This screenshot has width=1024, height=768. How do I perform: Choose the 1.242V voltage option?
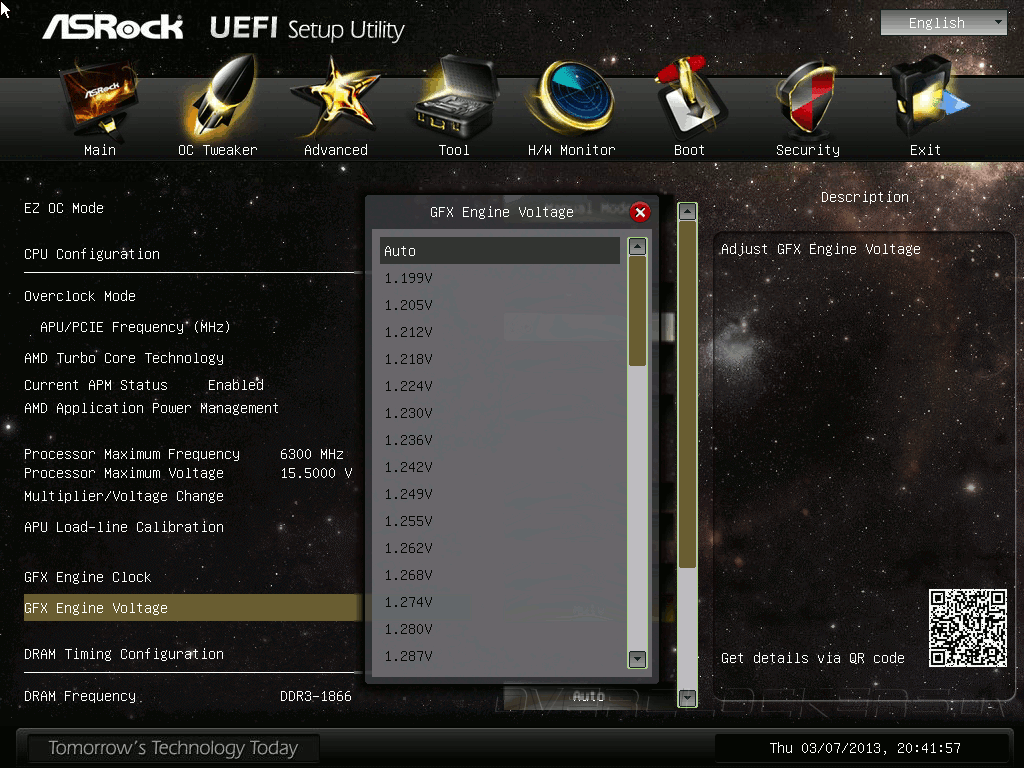coord(500,467)
